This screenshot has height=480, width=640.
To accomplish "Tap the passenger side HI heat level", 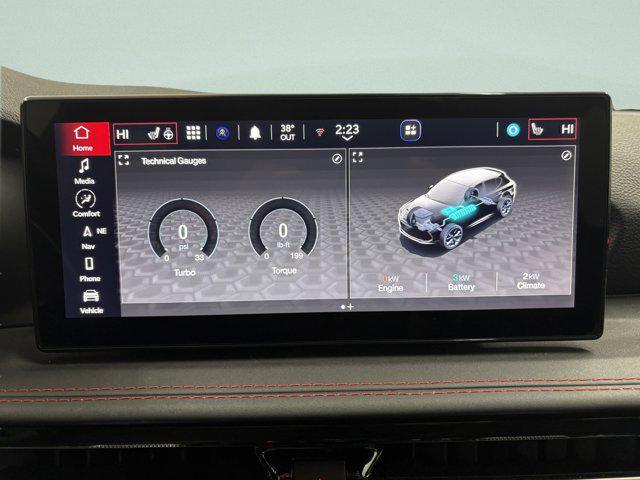I will pyautogui.click(x=567, y=129).
